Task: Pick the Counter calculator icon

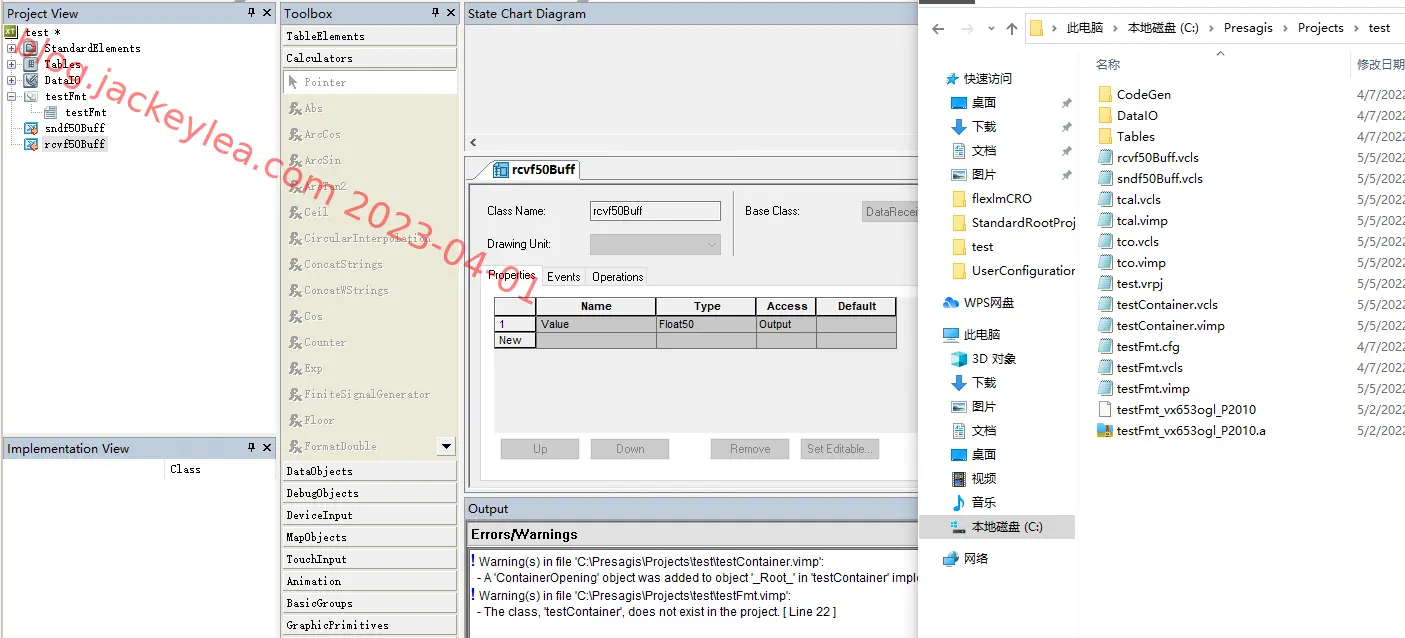Action: [x=295, y=343]
